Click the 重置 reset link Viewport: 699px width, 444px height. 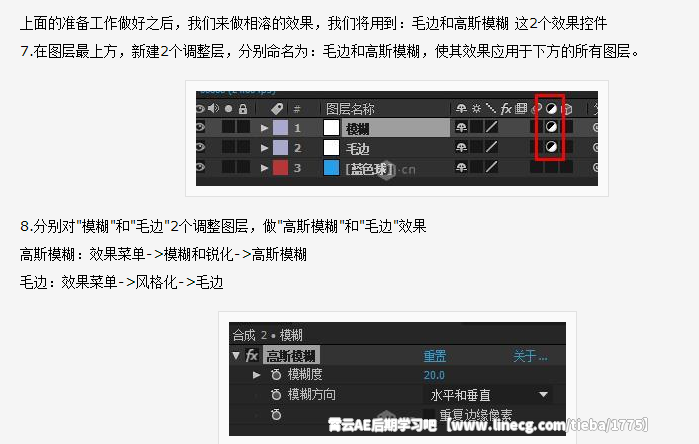pos(435,356)
